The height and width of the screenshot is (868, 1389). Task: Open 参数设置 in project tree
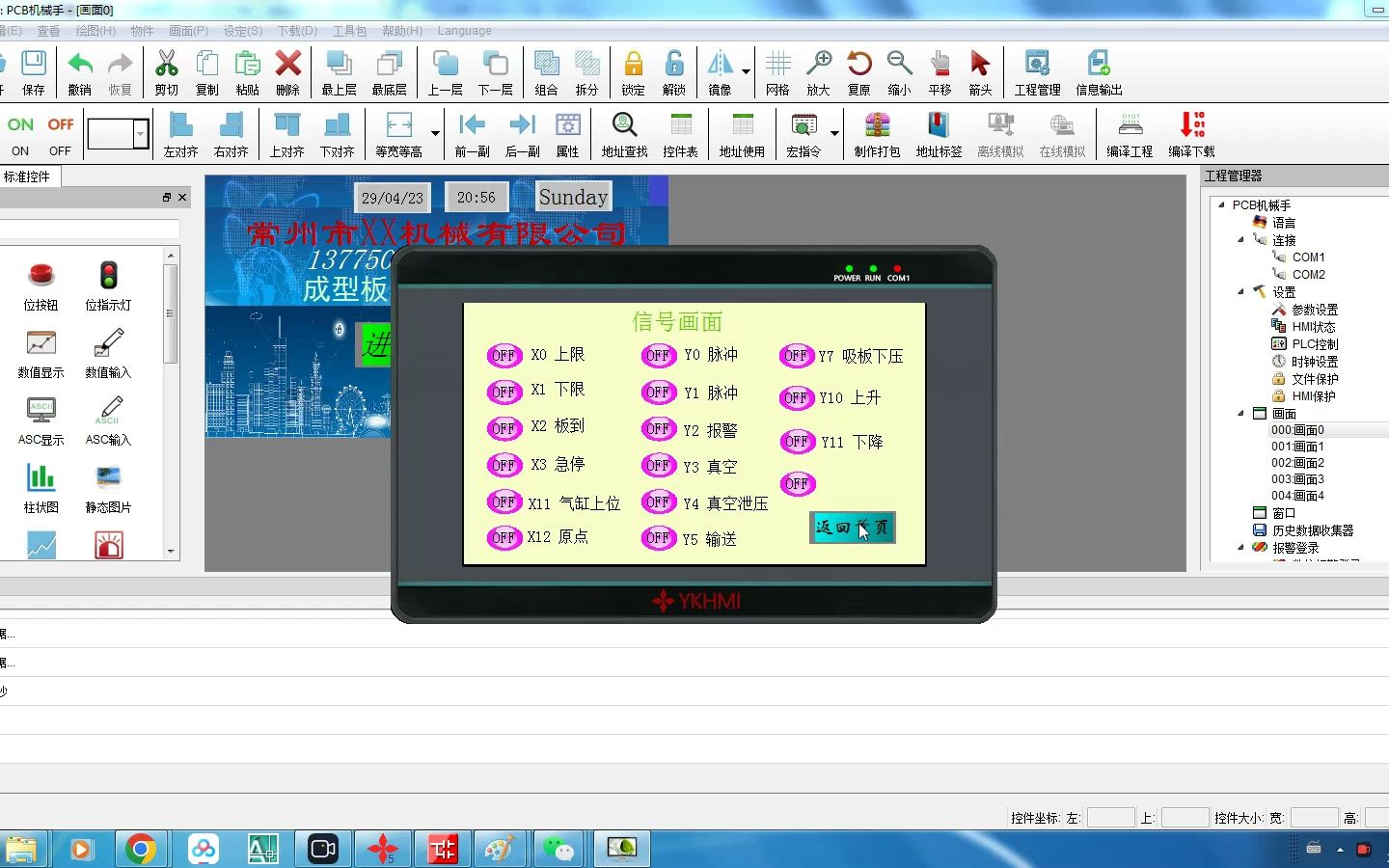coord(1315,310)
